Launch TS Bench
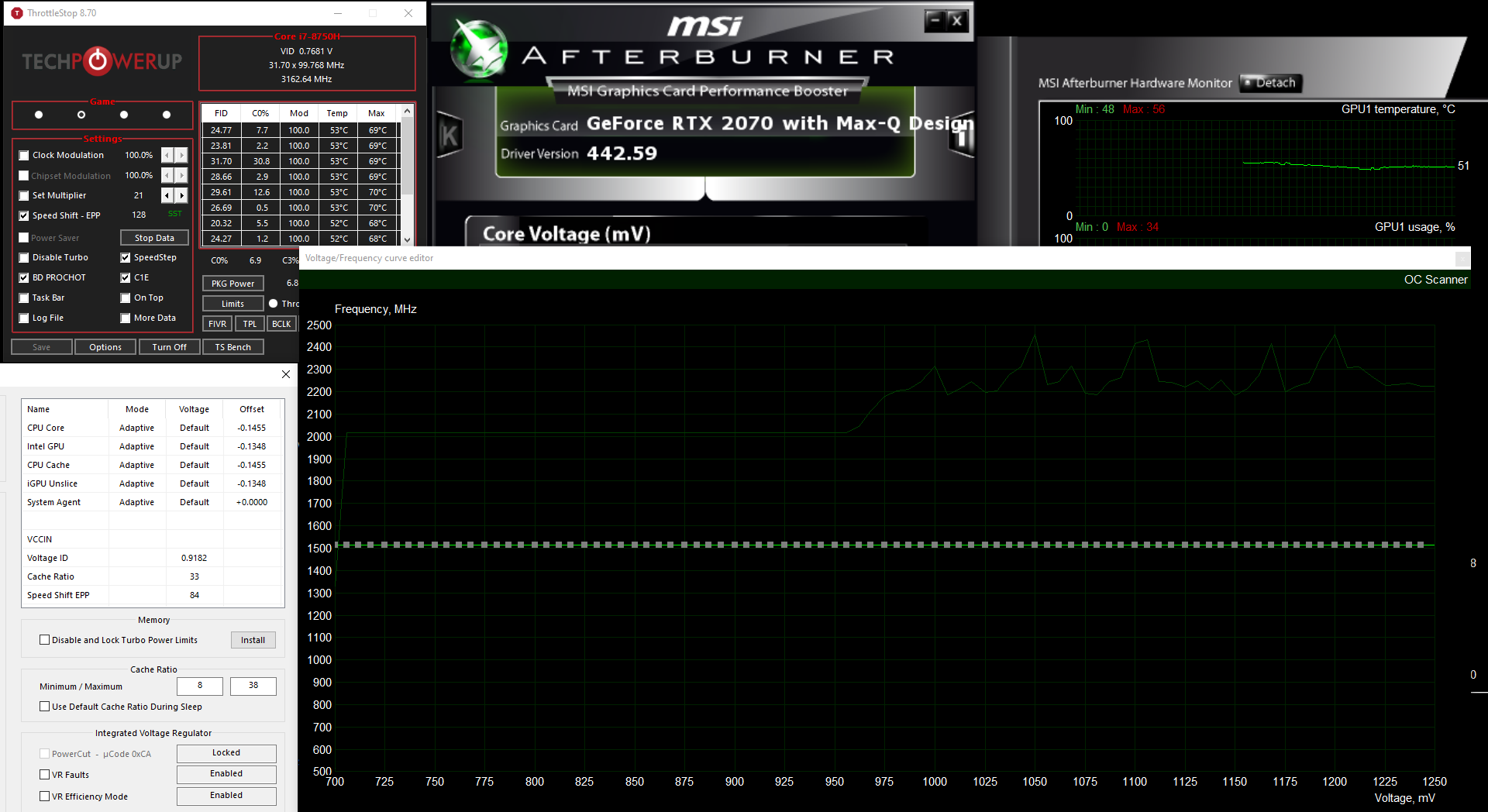Image resolution: width=1488 pixels, height=812 pixels. tap(233, 347)
